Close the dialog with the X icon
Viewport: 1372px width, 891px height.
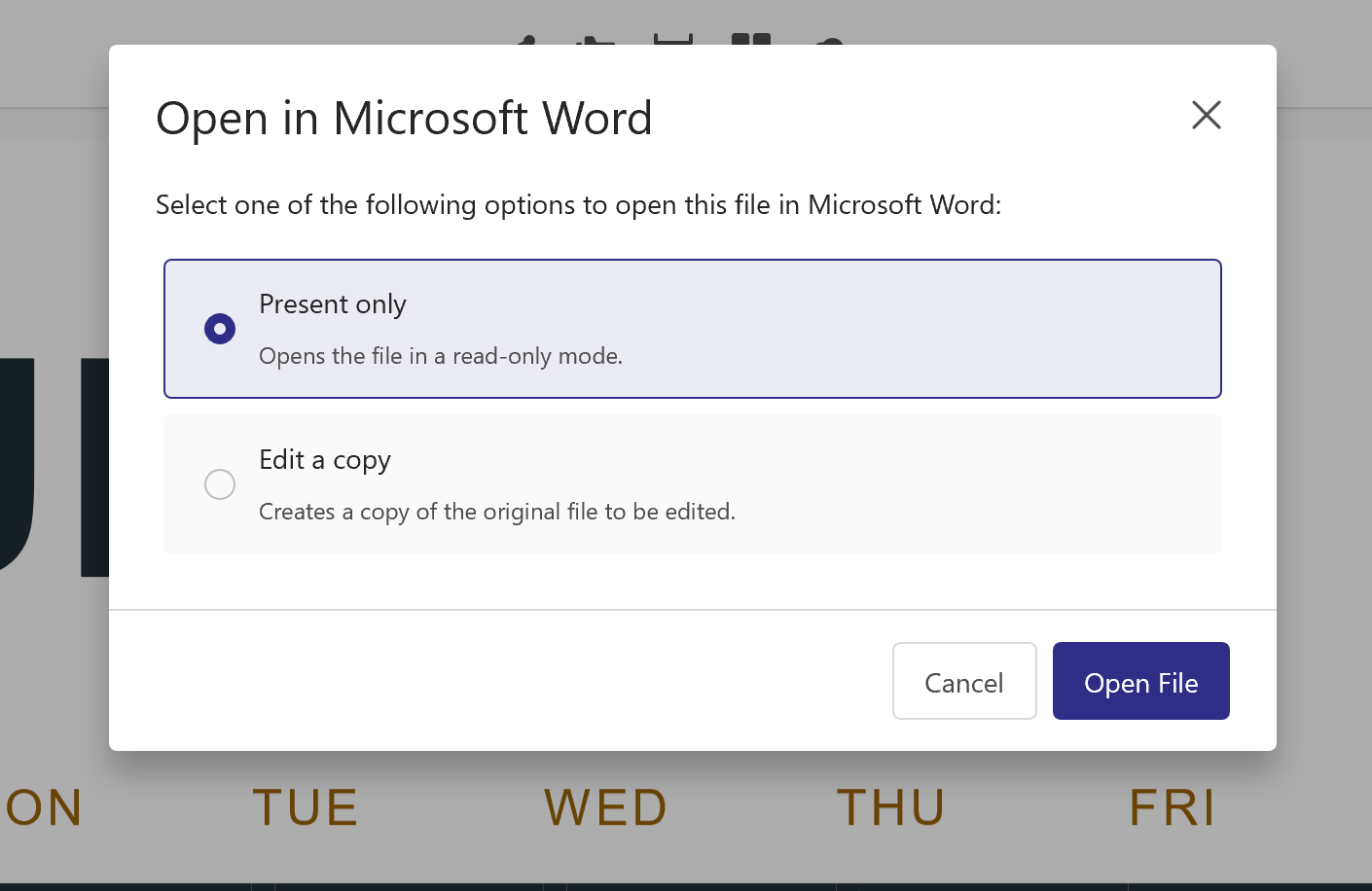pos(1207,115)
